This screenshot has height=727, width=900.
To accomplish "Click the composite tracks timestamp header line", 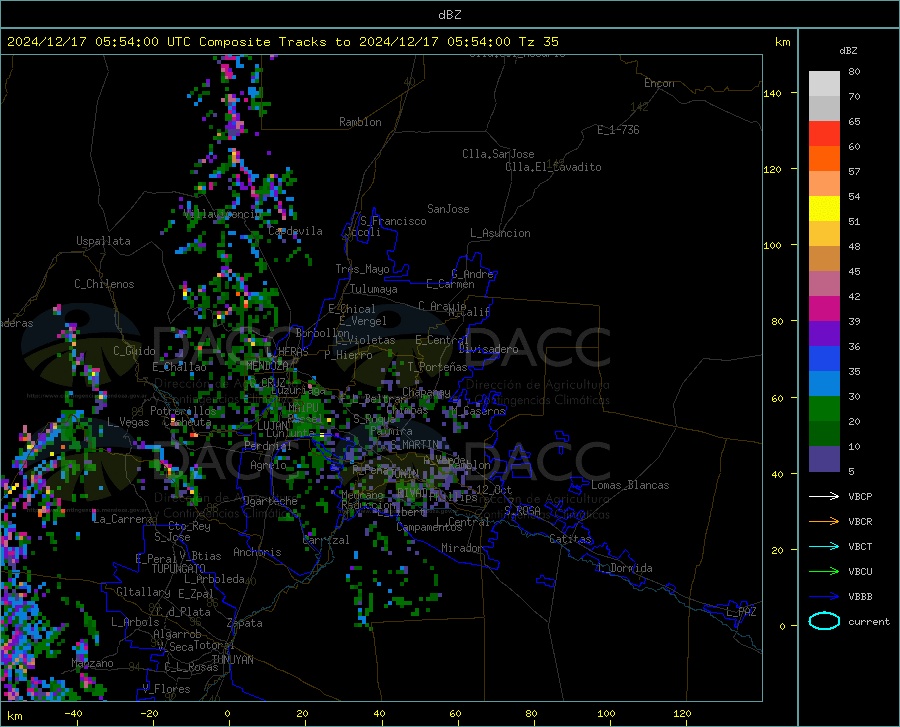I will point(282,42).
